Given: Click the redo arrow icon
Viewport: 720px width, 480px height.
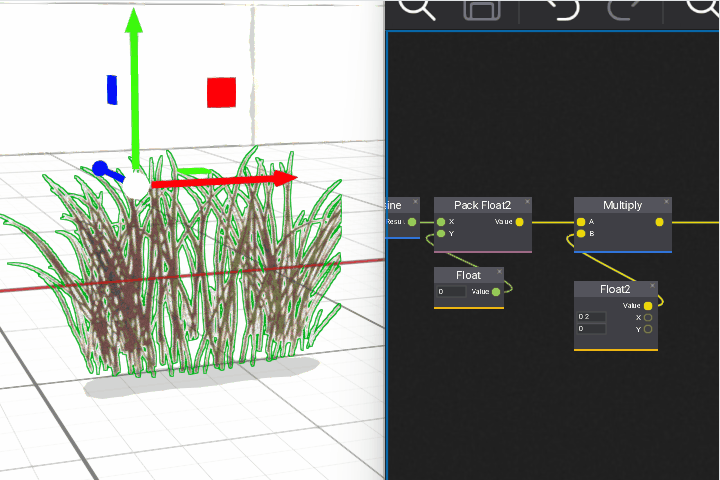Looking at the screenshot, I should (x=625, y=9).
